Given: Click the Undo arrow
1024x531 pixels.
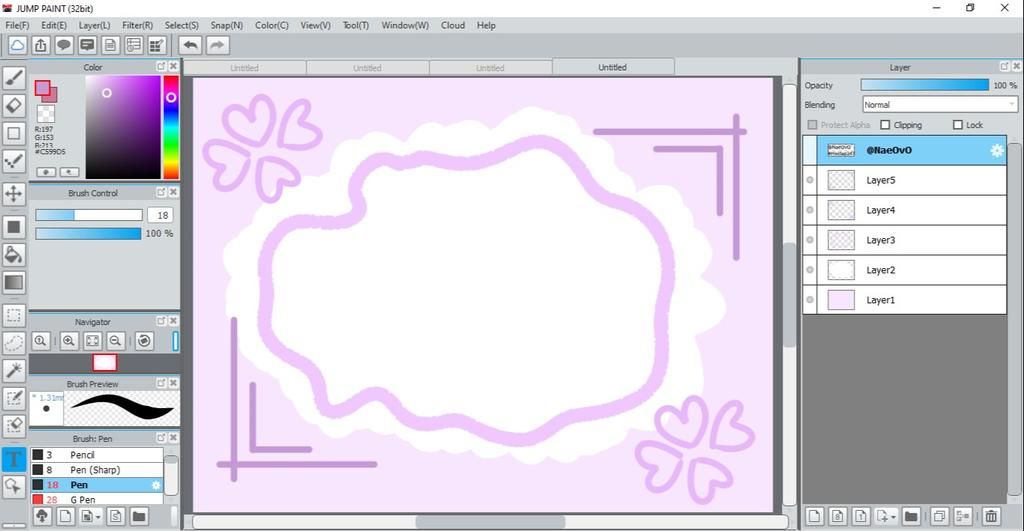Looking at the screenshot, I should coord(190,45).
